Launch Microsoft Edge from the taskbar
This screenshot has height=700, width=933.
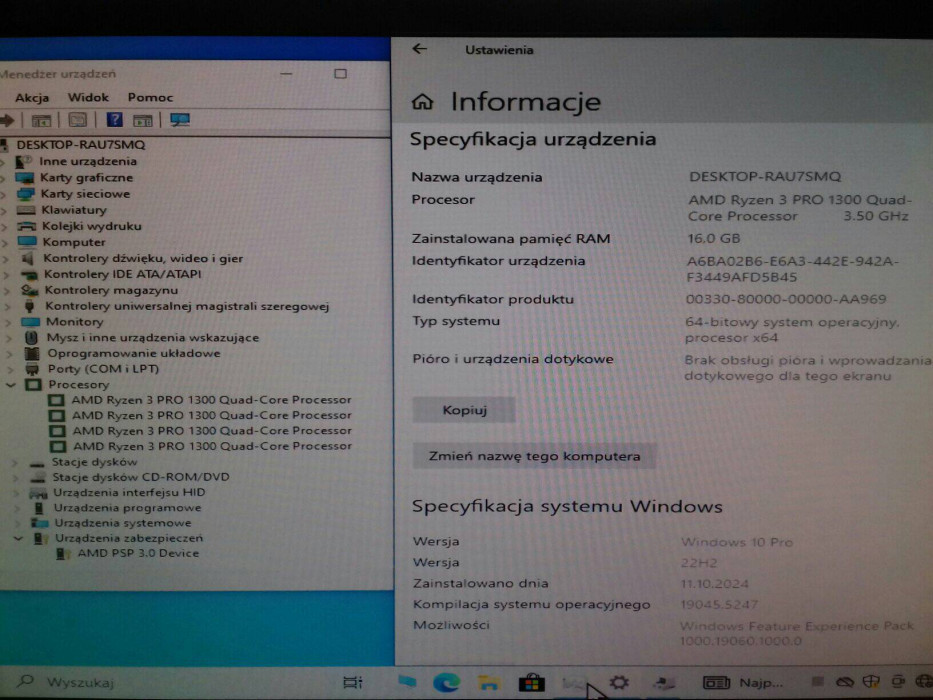[x=446, y=682]
